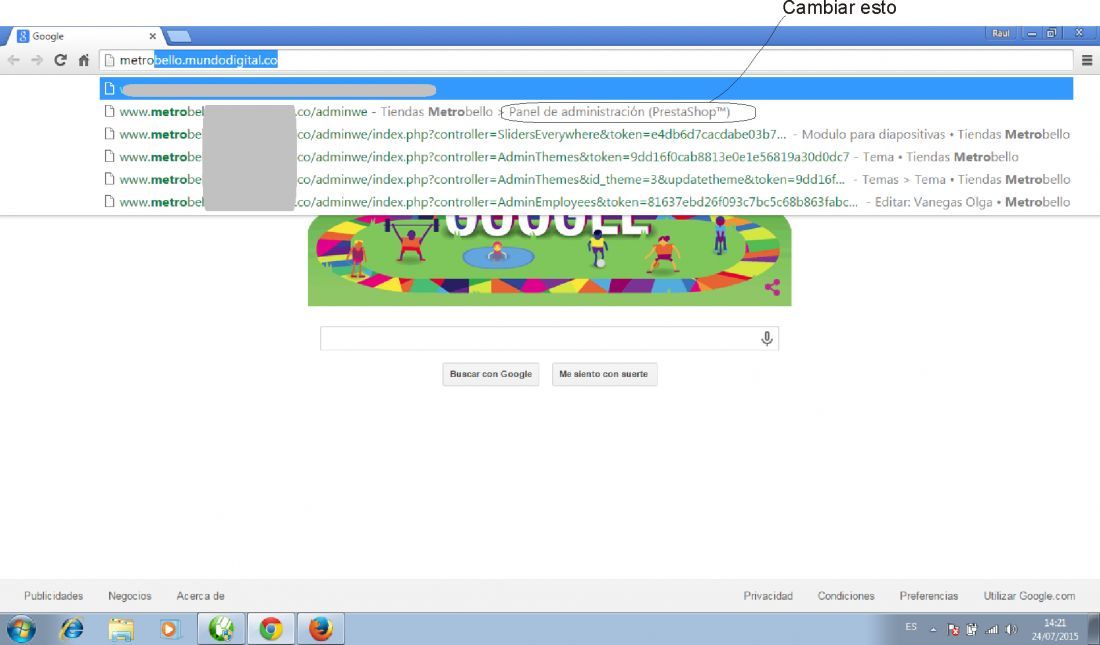
Task: Open the Windows Start menu orb
Action: coord(21,628)
